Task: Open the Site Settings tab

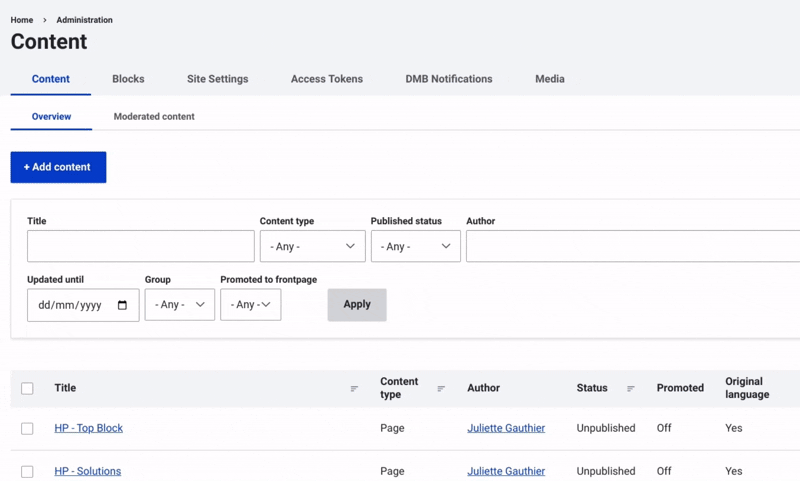Action: tap(217, 79)
